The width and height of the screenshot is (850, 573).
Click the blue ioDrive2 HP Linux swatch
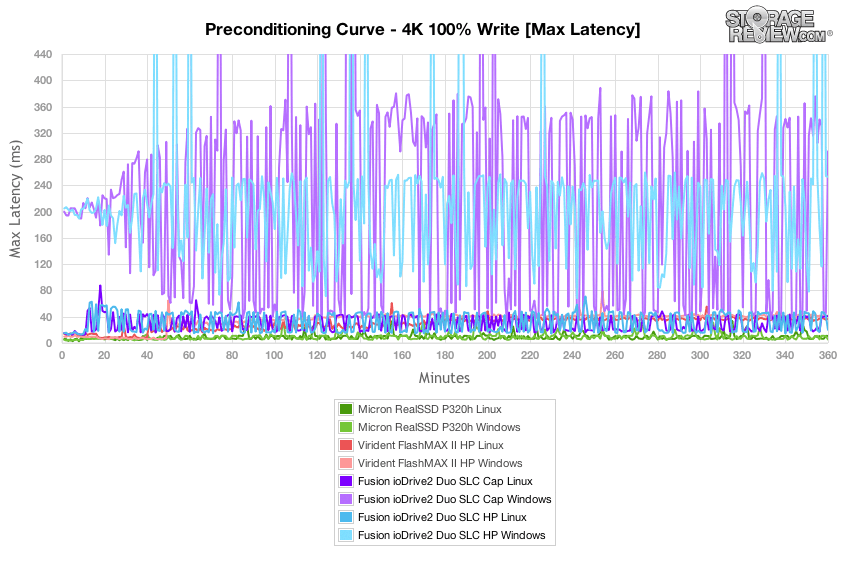coord(346,517)
